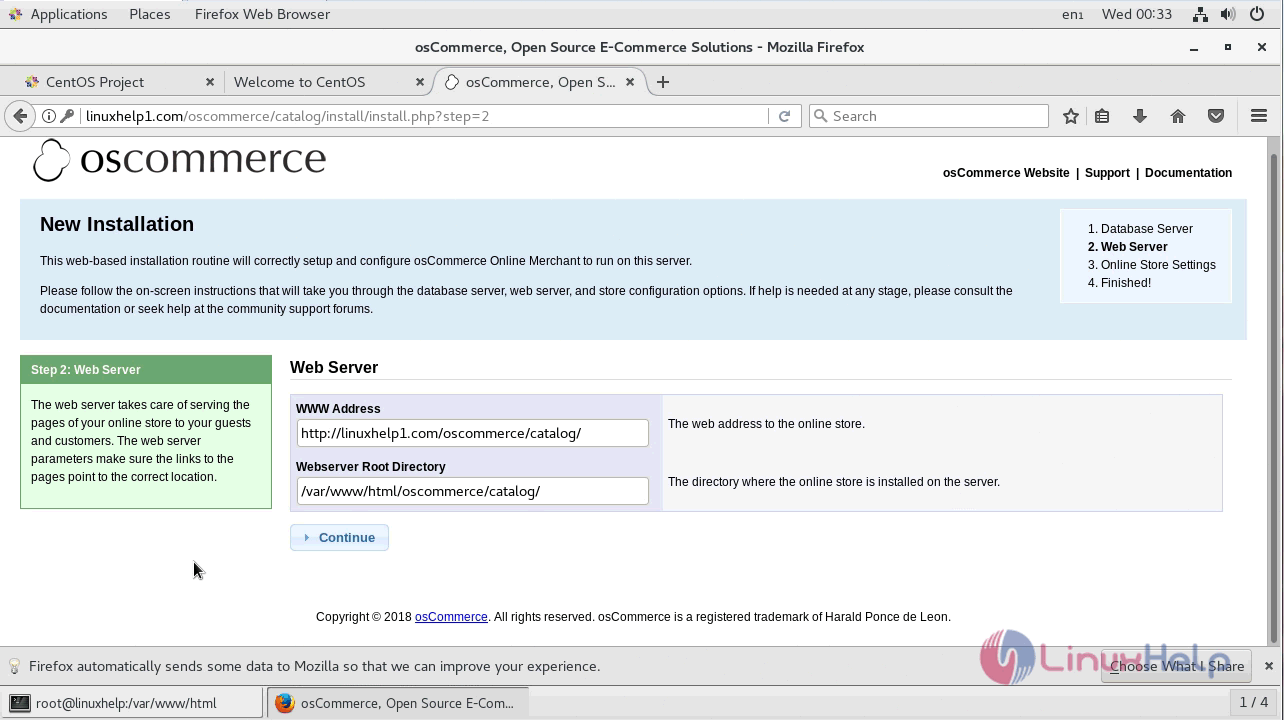
Task: Go to Firefox home page icon
Action: pos(1178,116)
